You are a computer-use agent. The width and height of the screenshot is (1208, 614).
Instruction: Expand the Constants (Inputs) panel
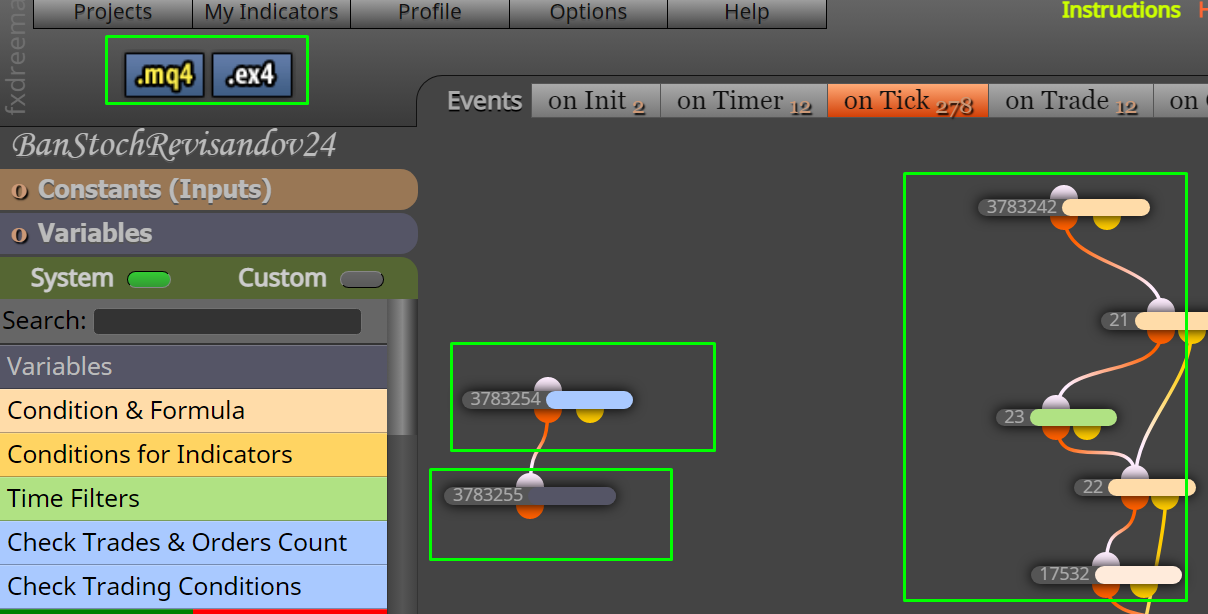pyautogui.click(x=208, y=190)
